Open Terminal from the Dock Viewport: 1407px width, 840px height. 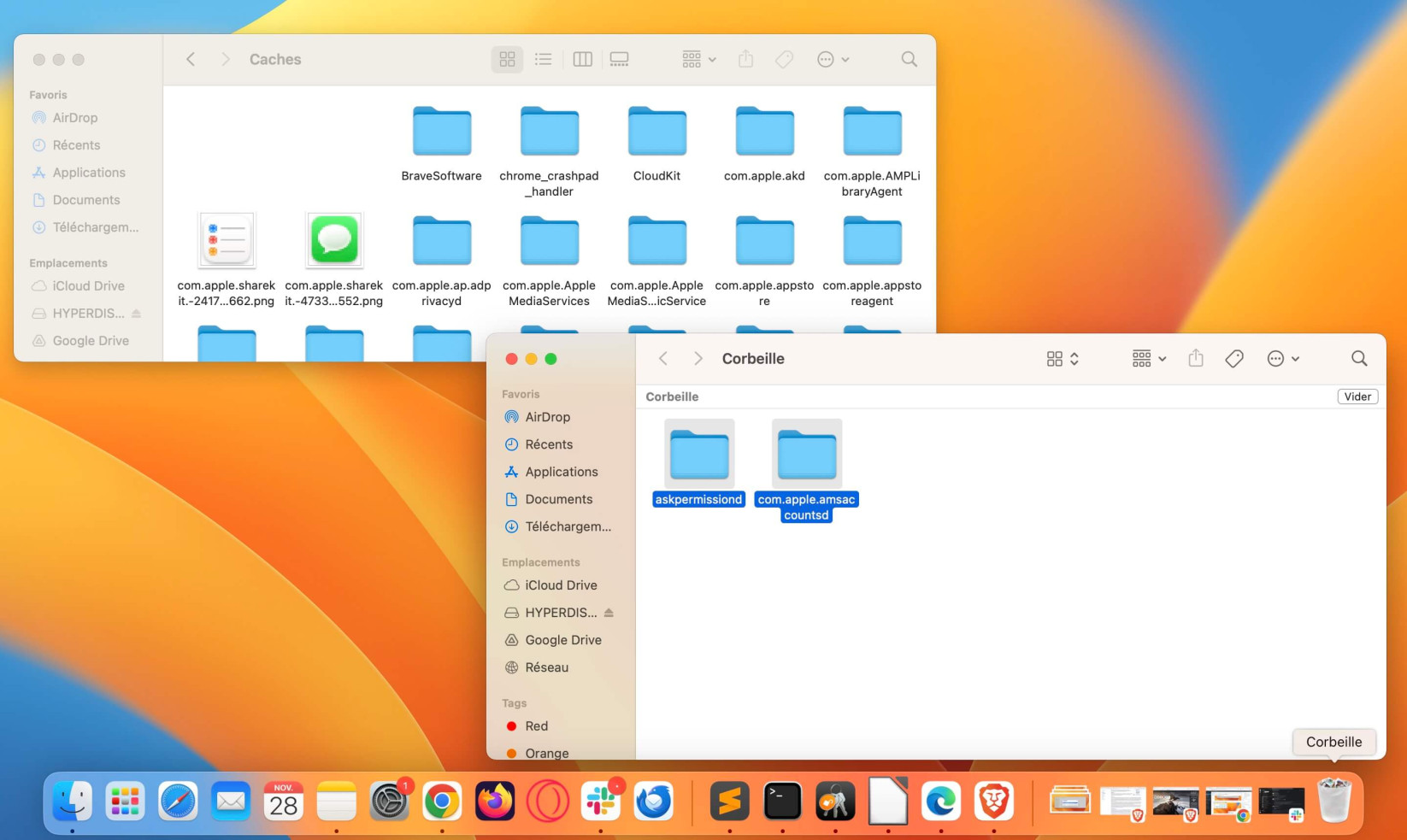[x=782, y=802]
